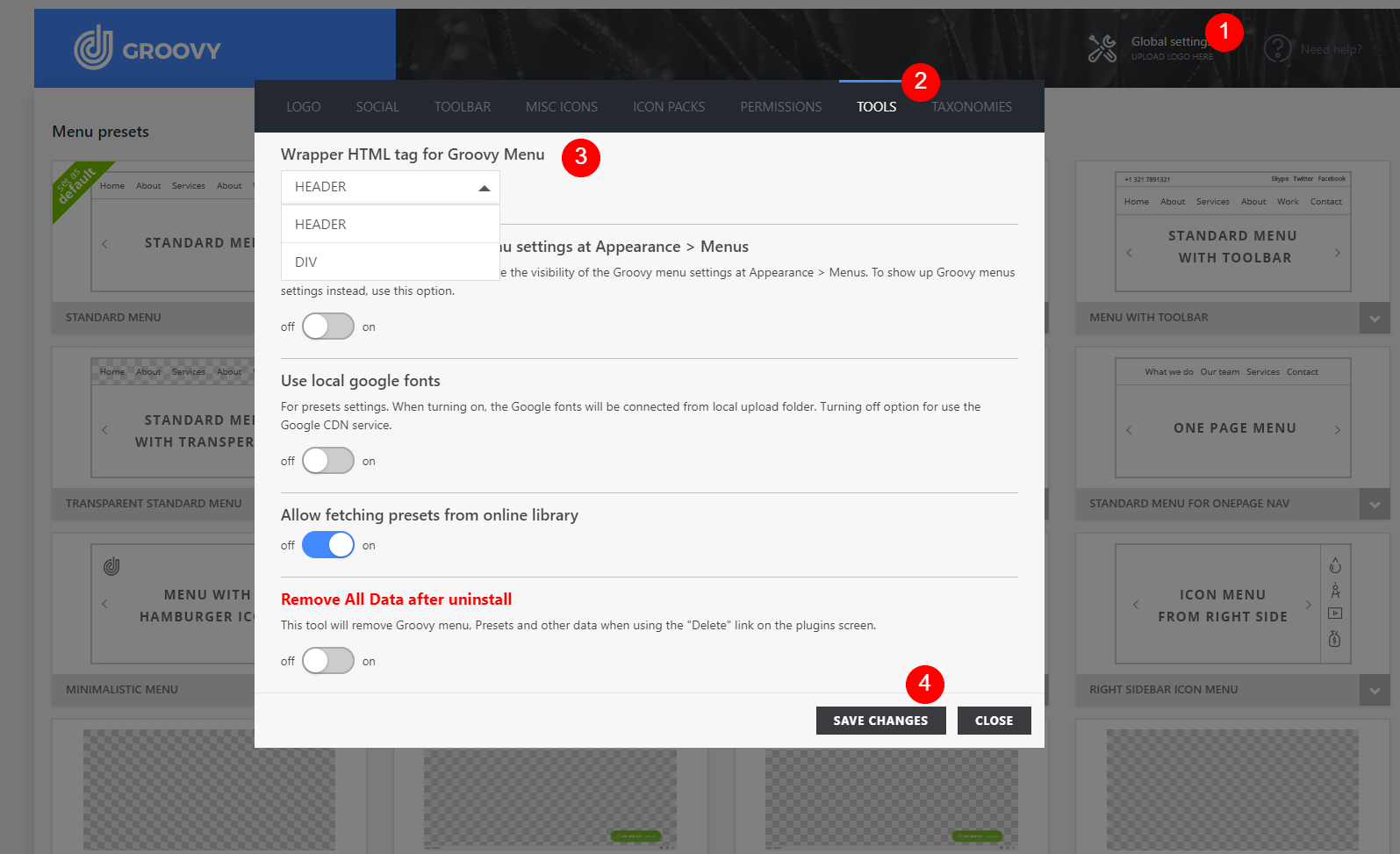Click the Need help? link
Screen dimensions: 1400x854
(1332, 49)
